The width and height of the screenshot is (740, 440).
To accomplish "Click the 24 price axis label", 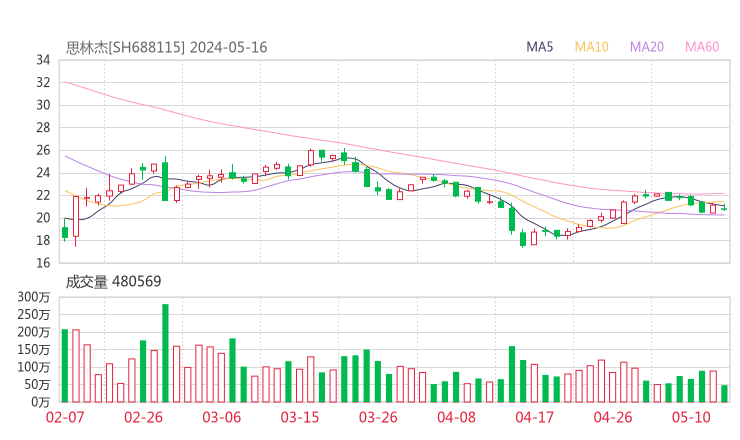I will [x=43, y=173].
